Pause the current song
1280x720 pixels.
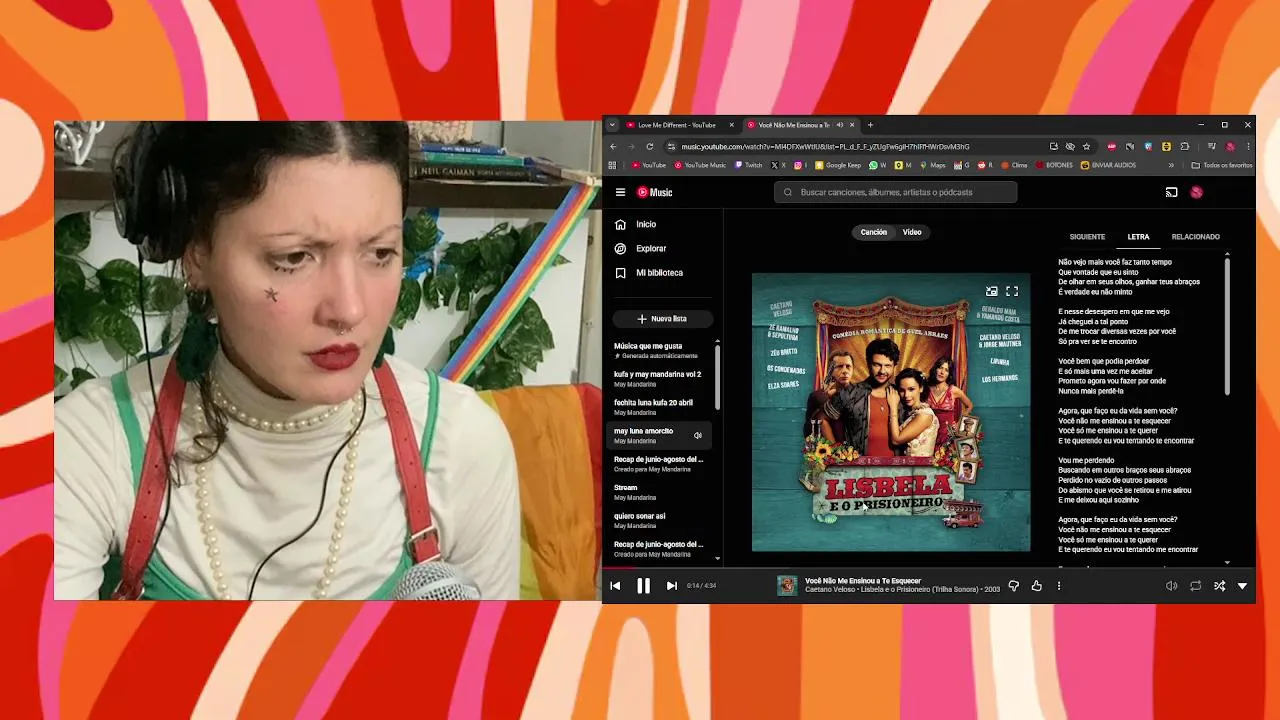(643, 586)
